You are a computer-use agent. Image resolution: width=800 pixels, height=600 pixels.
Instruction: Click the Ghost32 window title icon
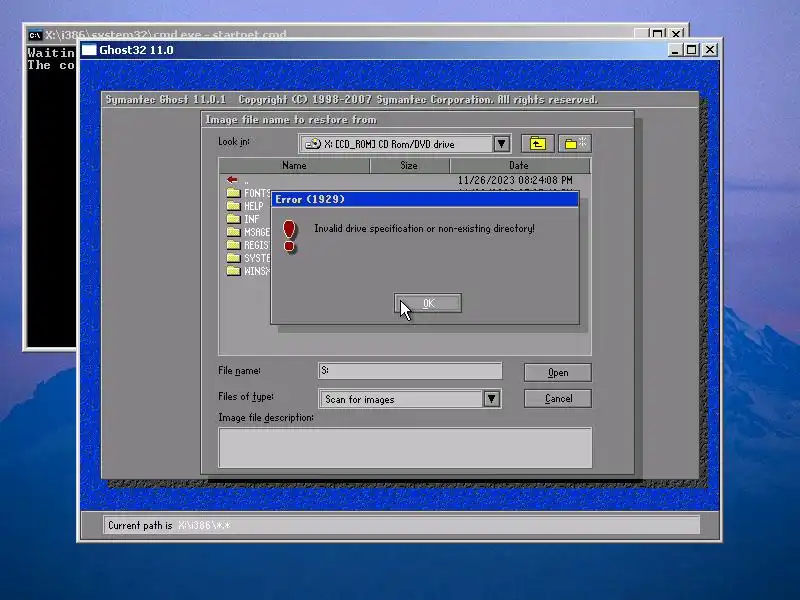[x=89, y=50]
